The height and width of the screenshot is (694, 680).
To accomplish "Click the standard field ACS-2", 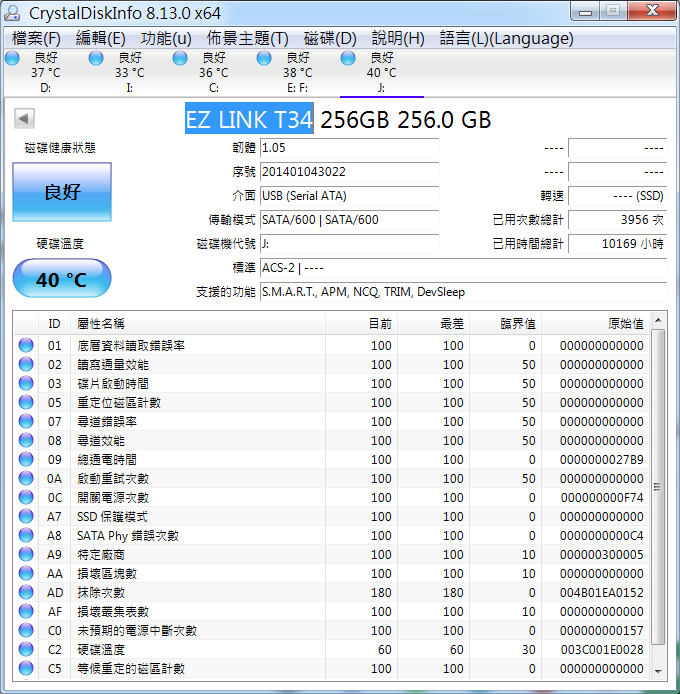I will (x=464, y=268).
